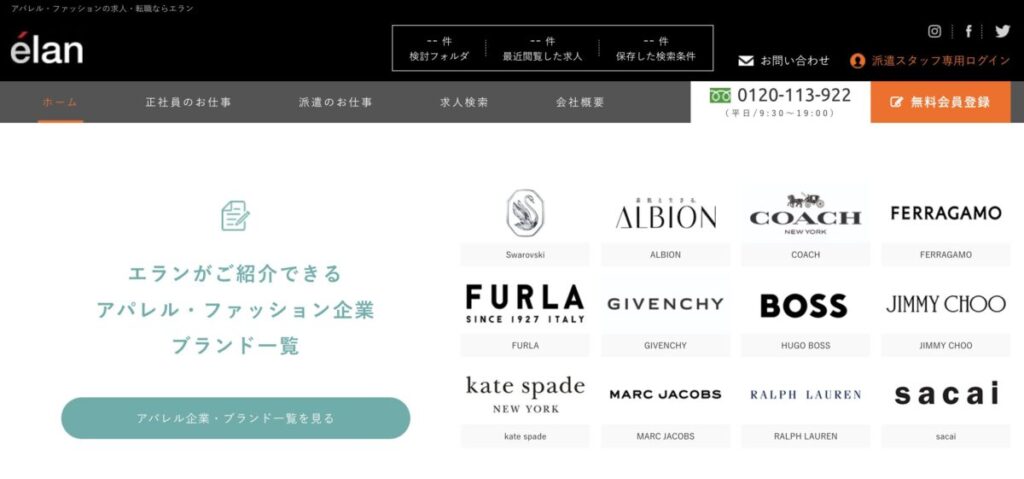Click the Swarovski swan logo
This screenshot has height=479, width=1024.
pyautogui.click(x=525, y=212)
